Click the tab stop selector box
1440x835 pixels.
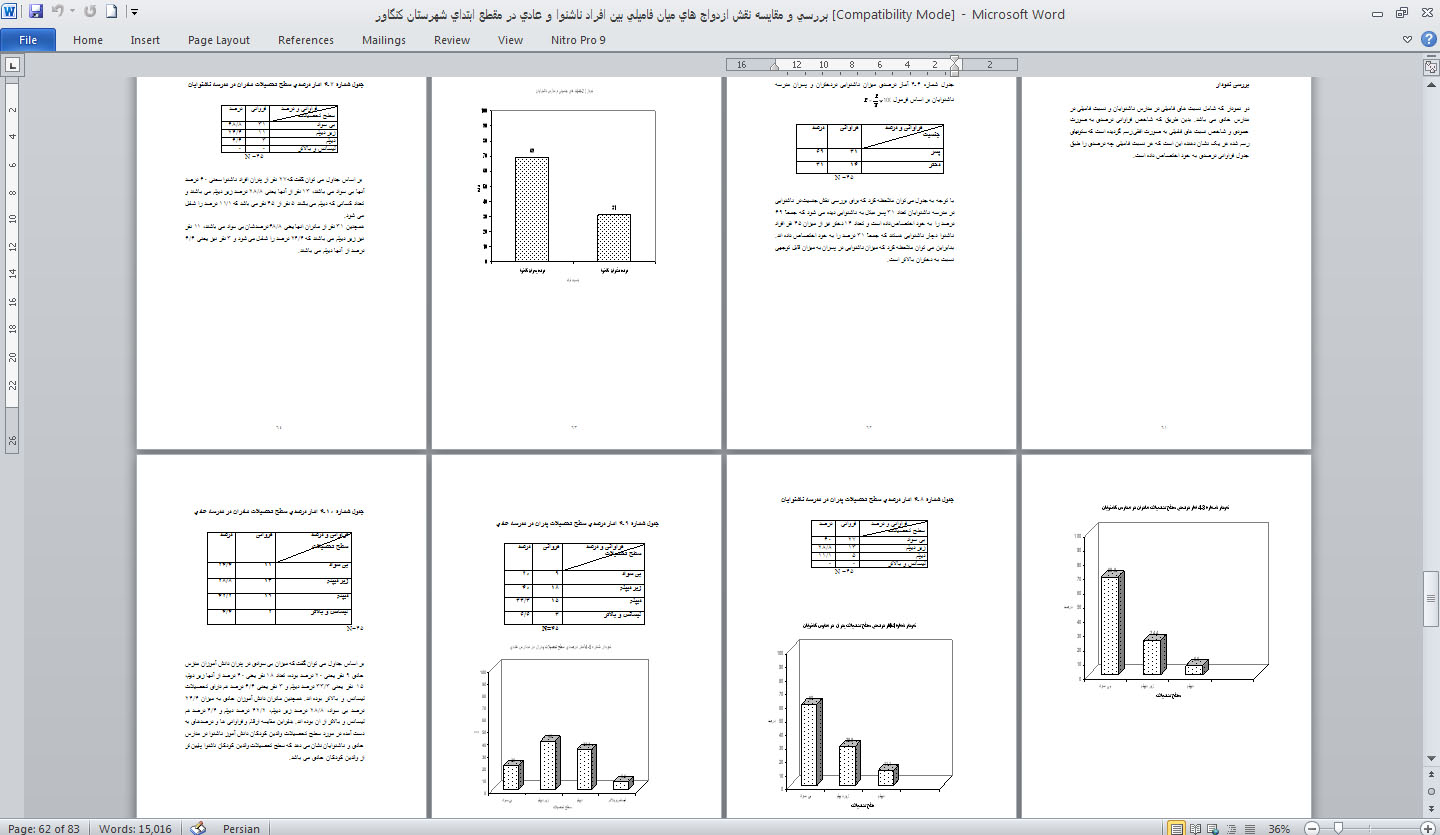click(13, 66)
